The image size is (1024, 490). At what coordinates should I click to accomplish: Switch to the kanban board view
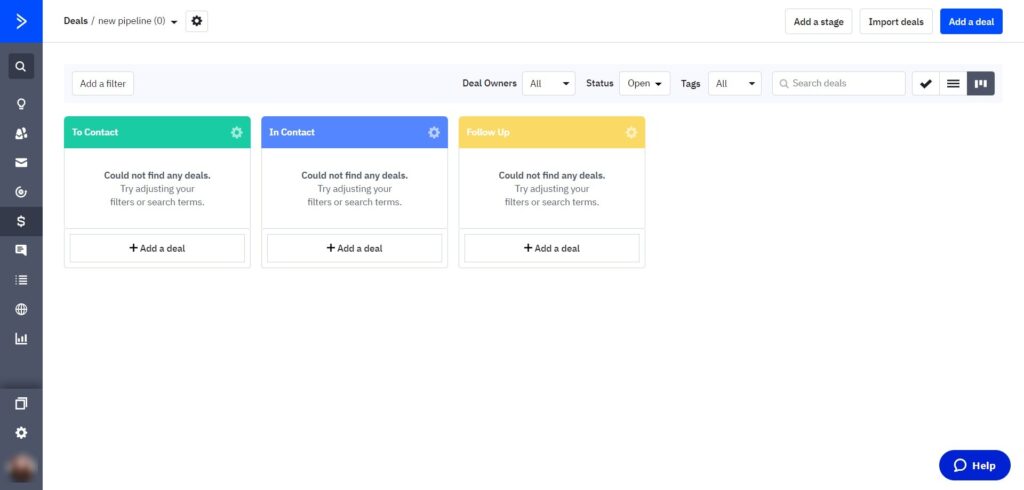980,84
